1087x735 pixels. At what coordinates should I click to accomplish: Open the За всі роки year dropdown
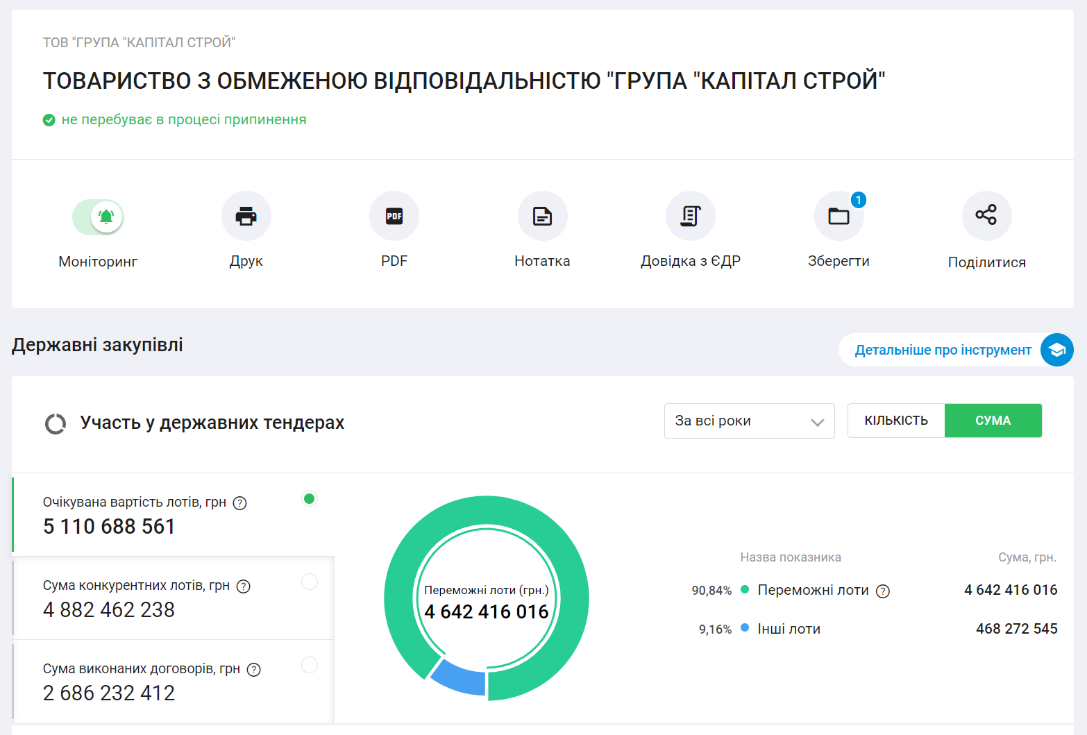749,421
